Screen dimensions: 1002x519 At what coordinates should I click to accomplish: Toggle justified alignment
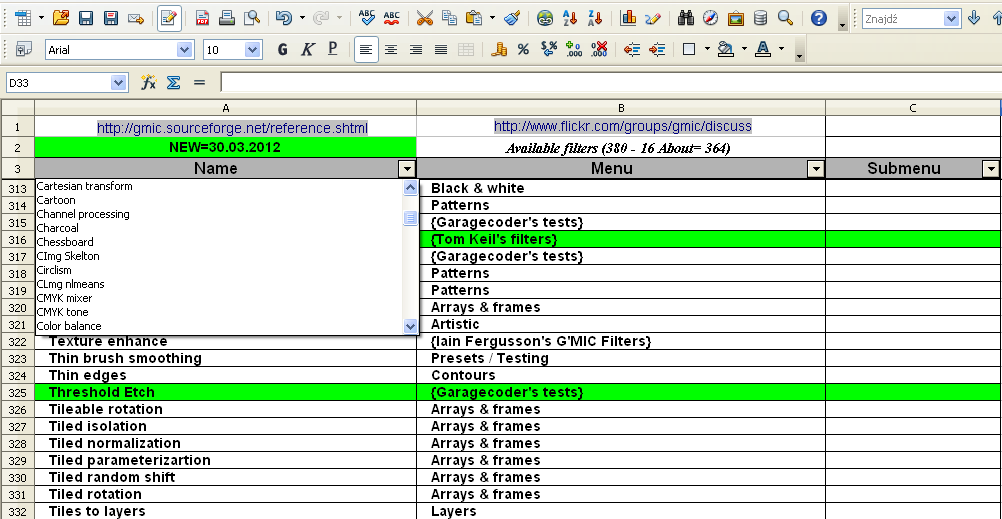click(x=441, y=49)
